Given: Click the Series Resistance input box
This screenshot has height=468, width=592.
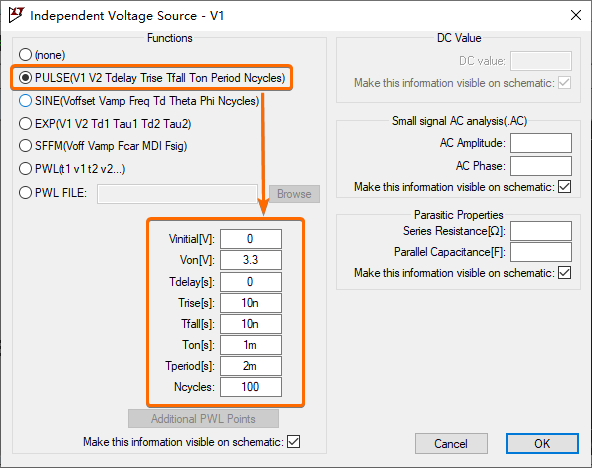Looking at the screenshot, I should pyautogui.click(x=541, y=231).
